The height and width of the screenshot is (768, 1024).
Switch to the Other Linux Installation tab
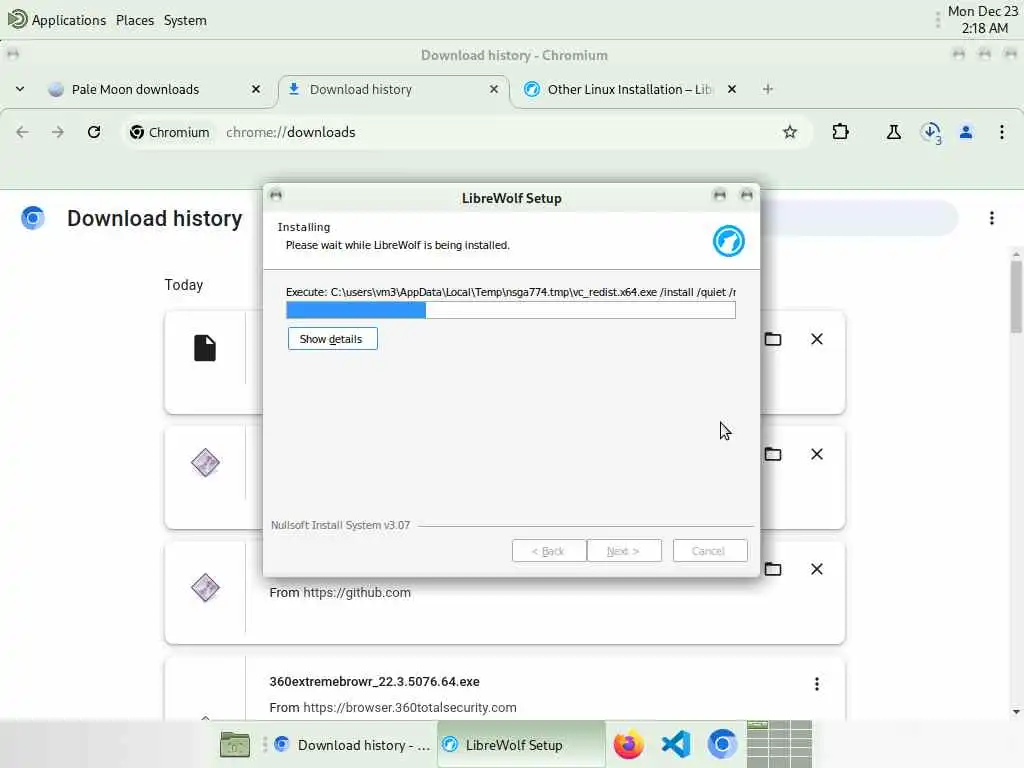tap(630, 89)
